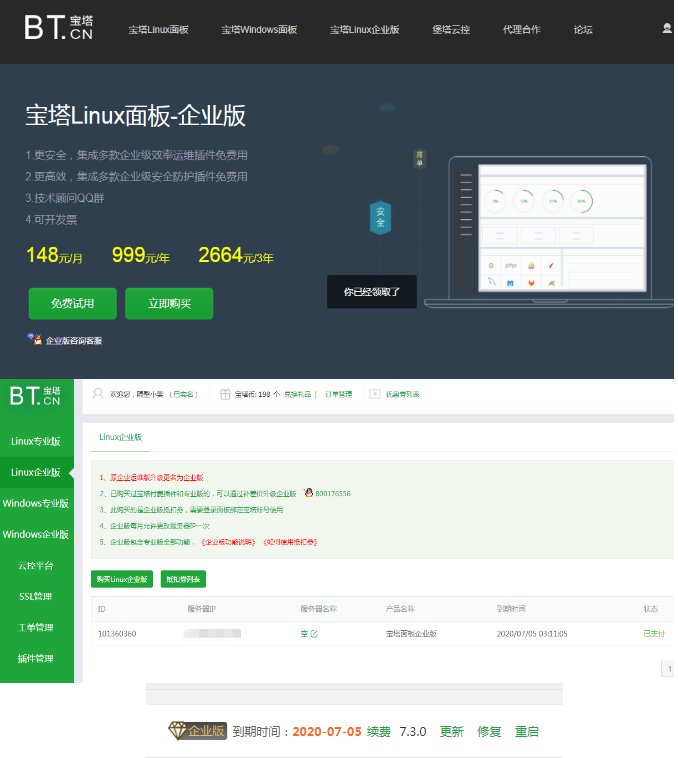Click the edit pencil icon in 服务器名称 cell

(x=314, y=633)
